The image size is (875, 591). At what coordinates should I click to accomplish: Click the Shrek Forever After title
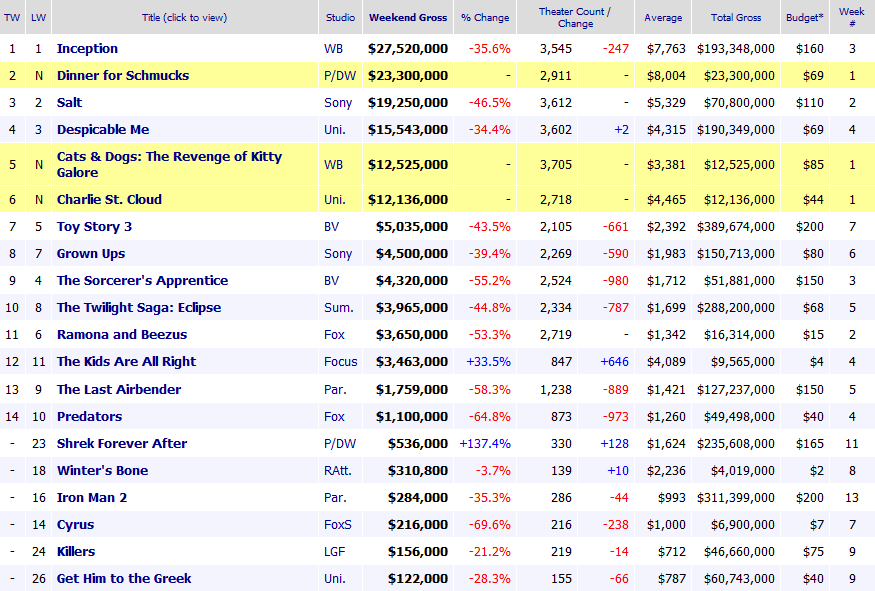coord(122,444)
